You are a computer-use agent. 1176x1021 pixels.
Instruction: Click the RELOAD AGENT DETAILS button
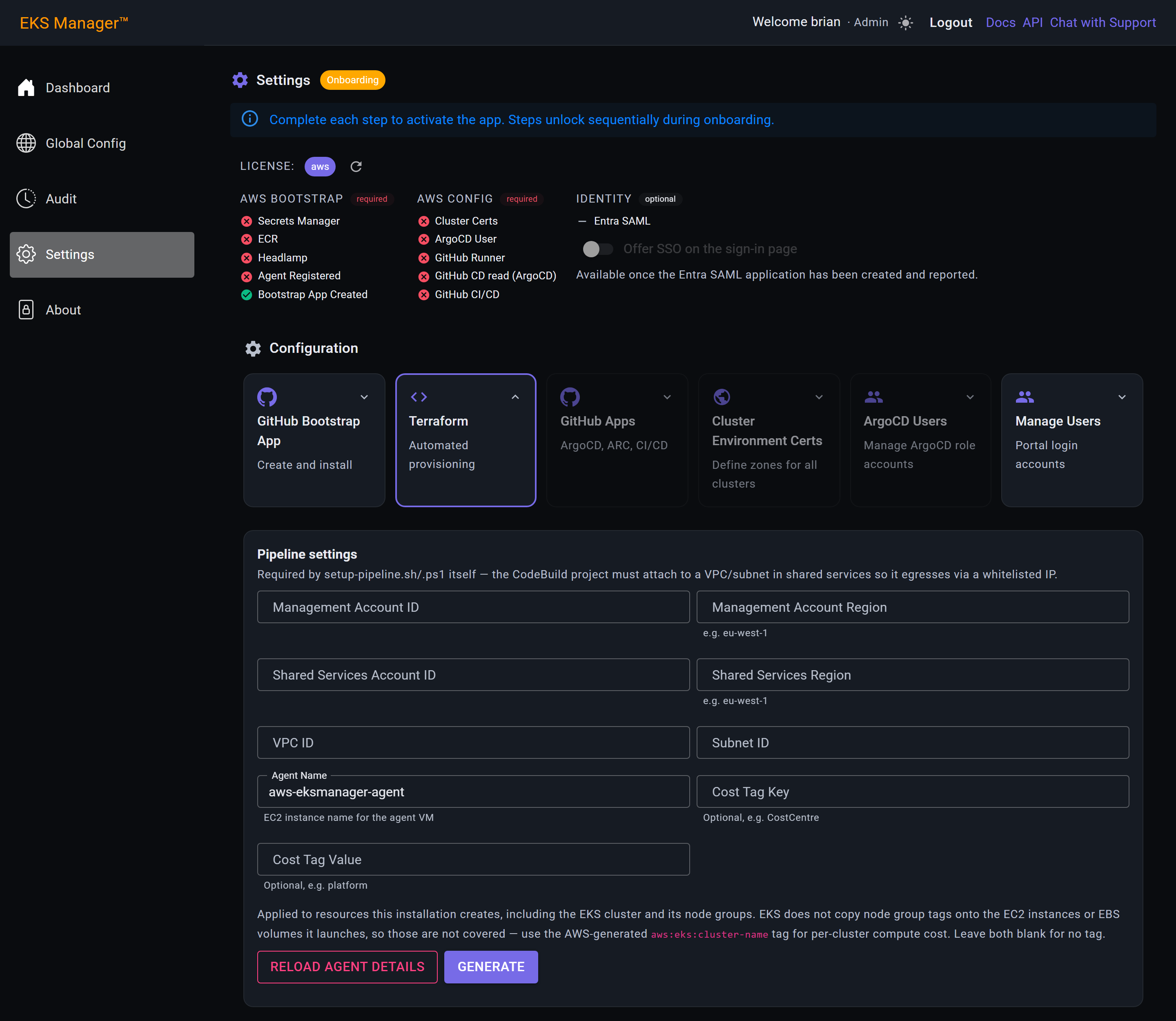347,967
